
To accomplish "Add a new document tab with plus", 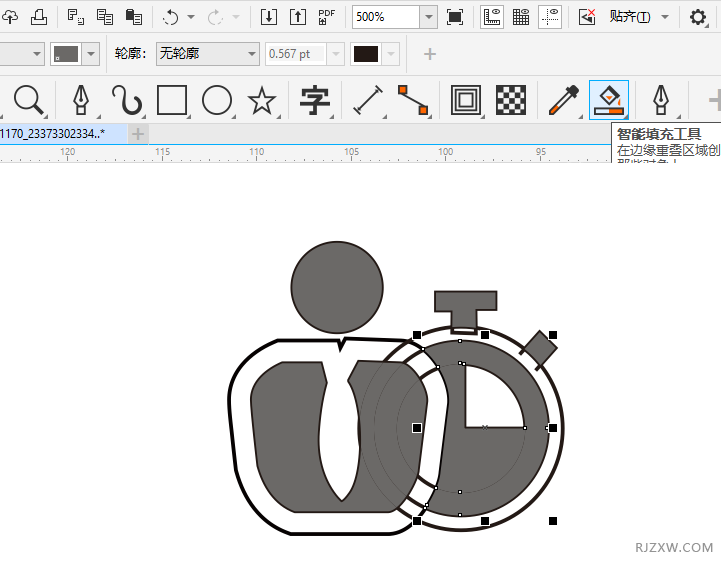I will [x=138, y=133].
